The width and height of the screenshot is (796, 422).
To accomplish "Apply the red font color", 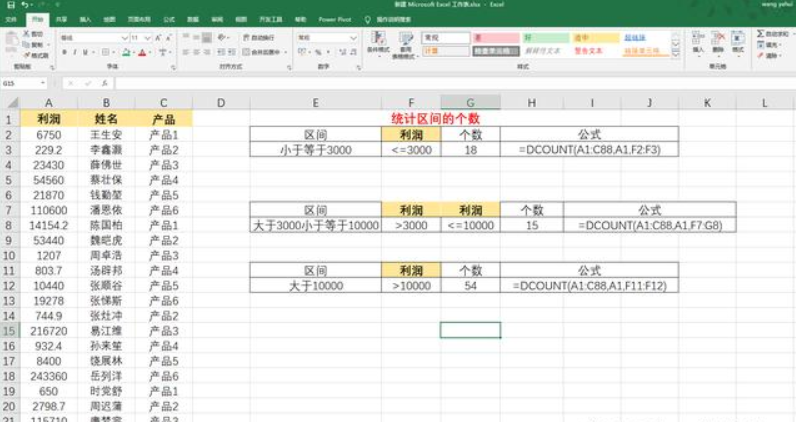I will click(x=142, y=52).
